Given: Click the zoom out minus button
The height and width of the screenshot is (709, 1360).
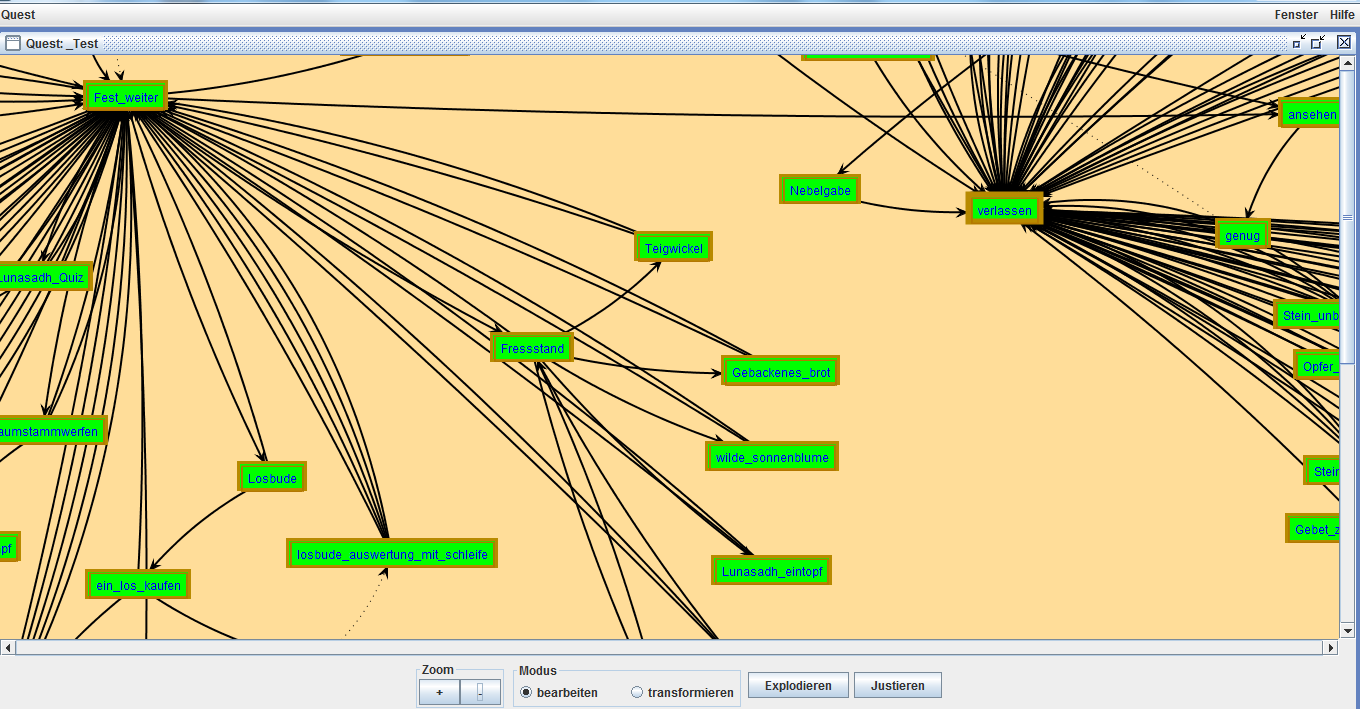Looking at the screenshot, I should pyautogui.click(x=480, y=692).
